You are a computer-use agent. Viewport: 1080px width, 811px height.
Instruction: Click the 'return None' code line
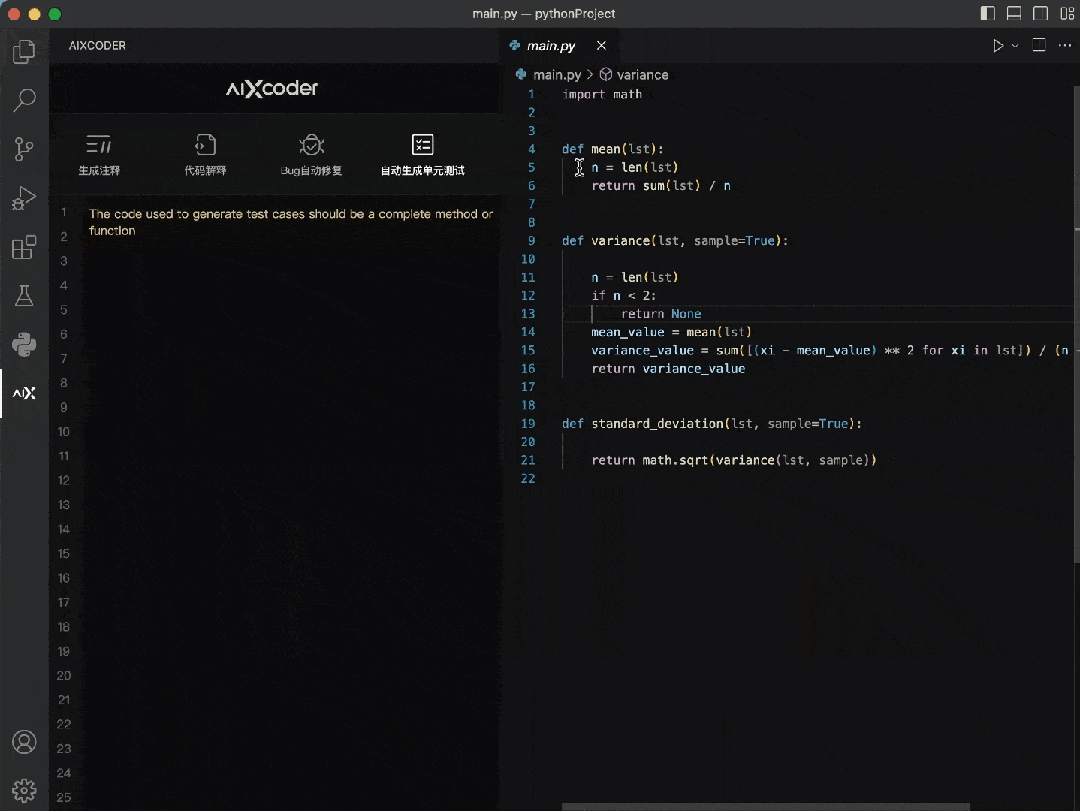661,314
